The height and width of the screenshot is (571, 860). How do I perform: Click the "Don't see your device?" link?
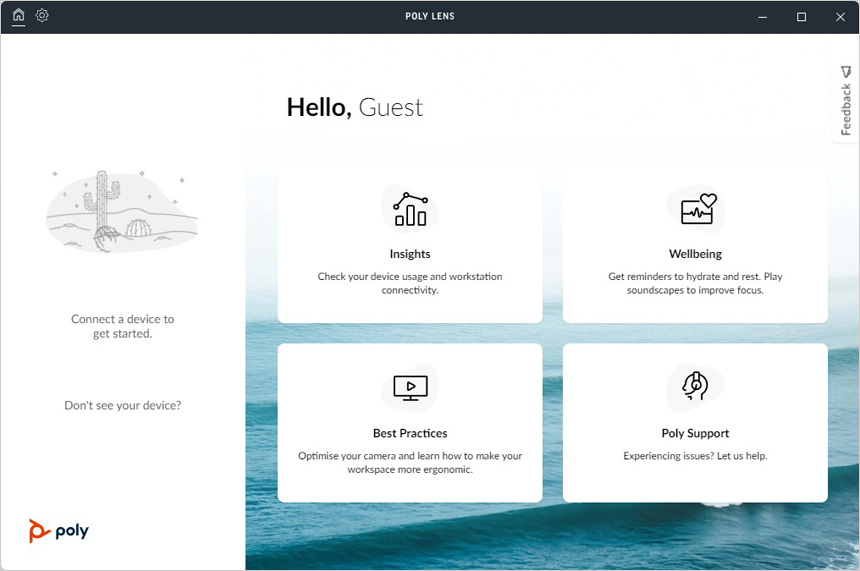(x=122, y=405)
